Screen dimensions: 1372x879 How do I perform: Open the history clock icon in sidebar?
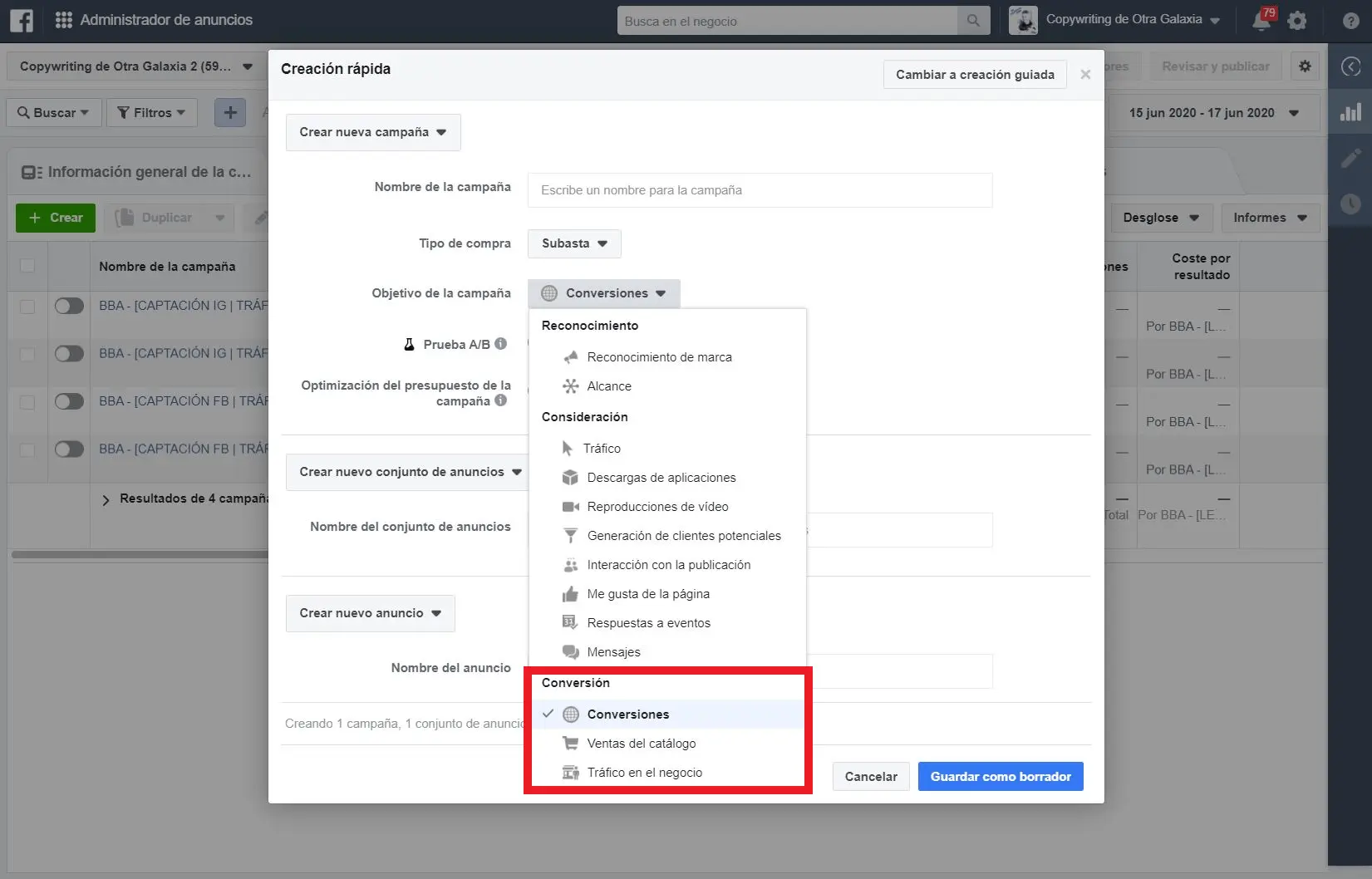[1351, 204]
